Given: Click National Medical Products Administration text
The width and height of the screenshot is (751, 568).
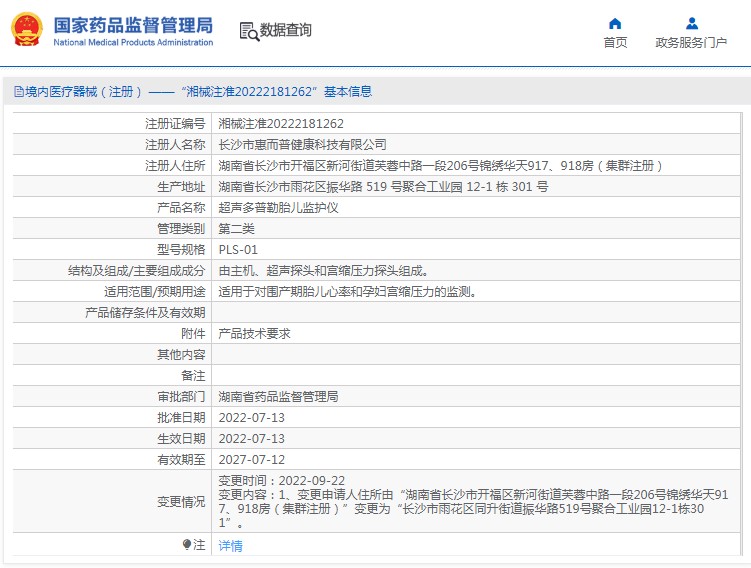Looking at the screenshot, I should point(133,42).
